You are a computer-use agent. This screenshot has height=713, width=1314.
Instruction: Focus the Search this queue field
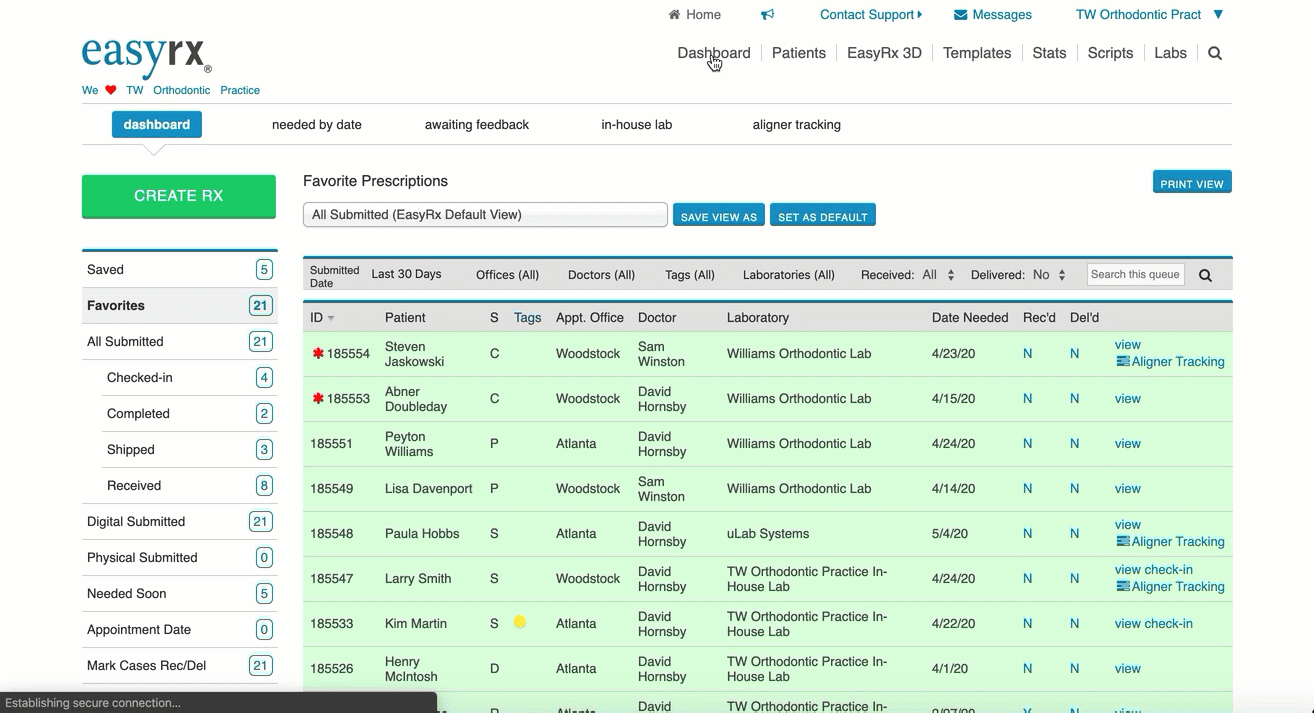(x=1136, y=274)
